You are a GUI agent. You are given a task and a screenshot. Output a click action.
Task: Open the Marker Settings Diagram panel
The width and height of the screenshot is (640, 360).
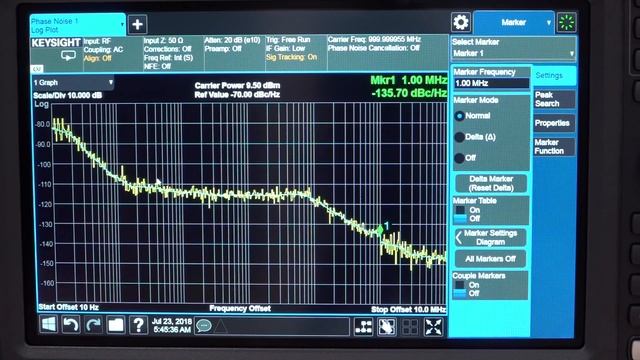point(490,238)
